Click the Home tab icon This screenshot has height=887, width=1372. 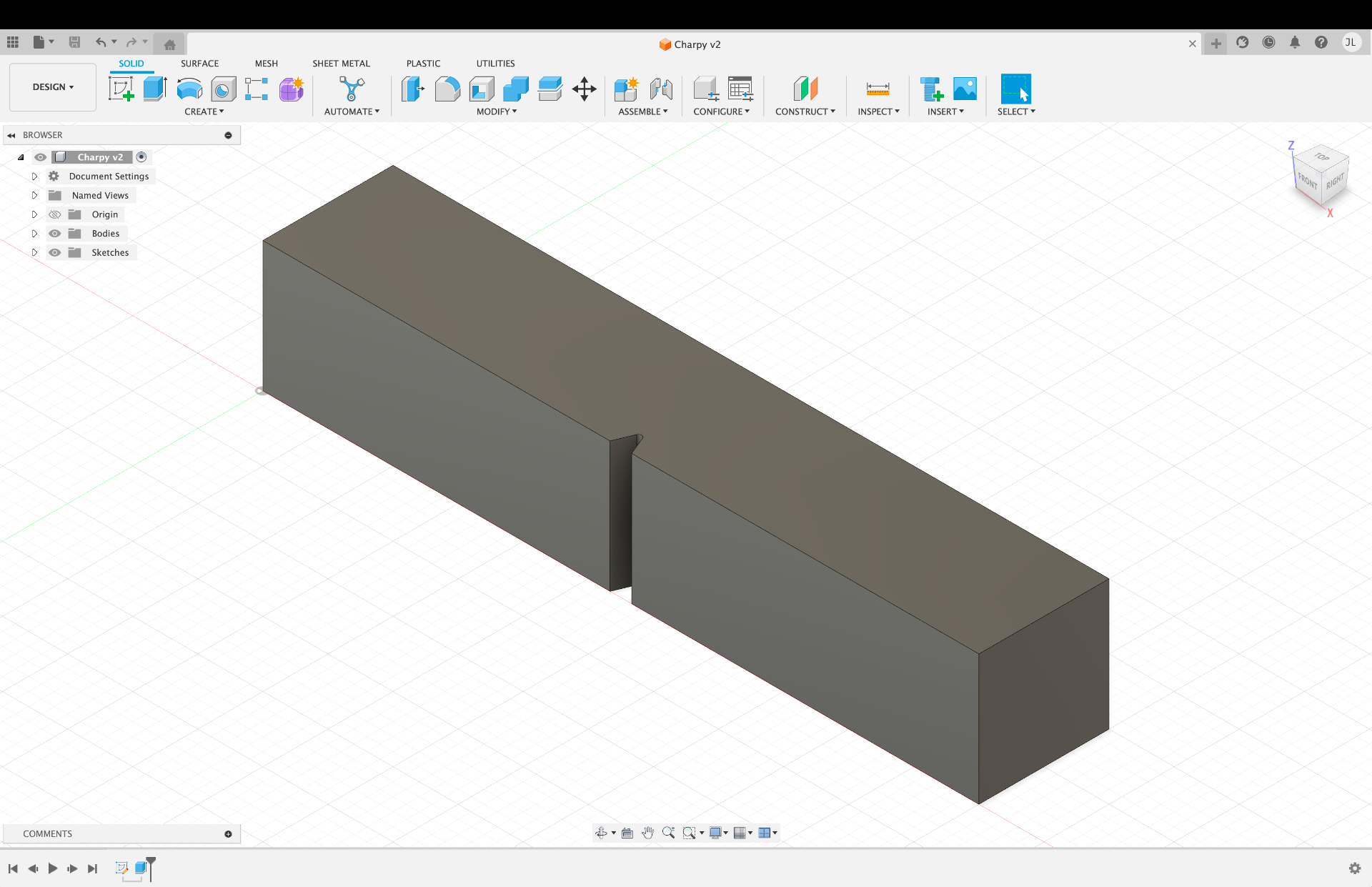tap(169, 44)
